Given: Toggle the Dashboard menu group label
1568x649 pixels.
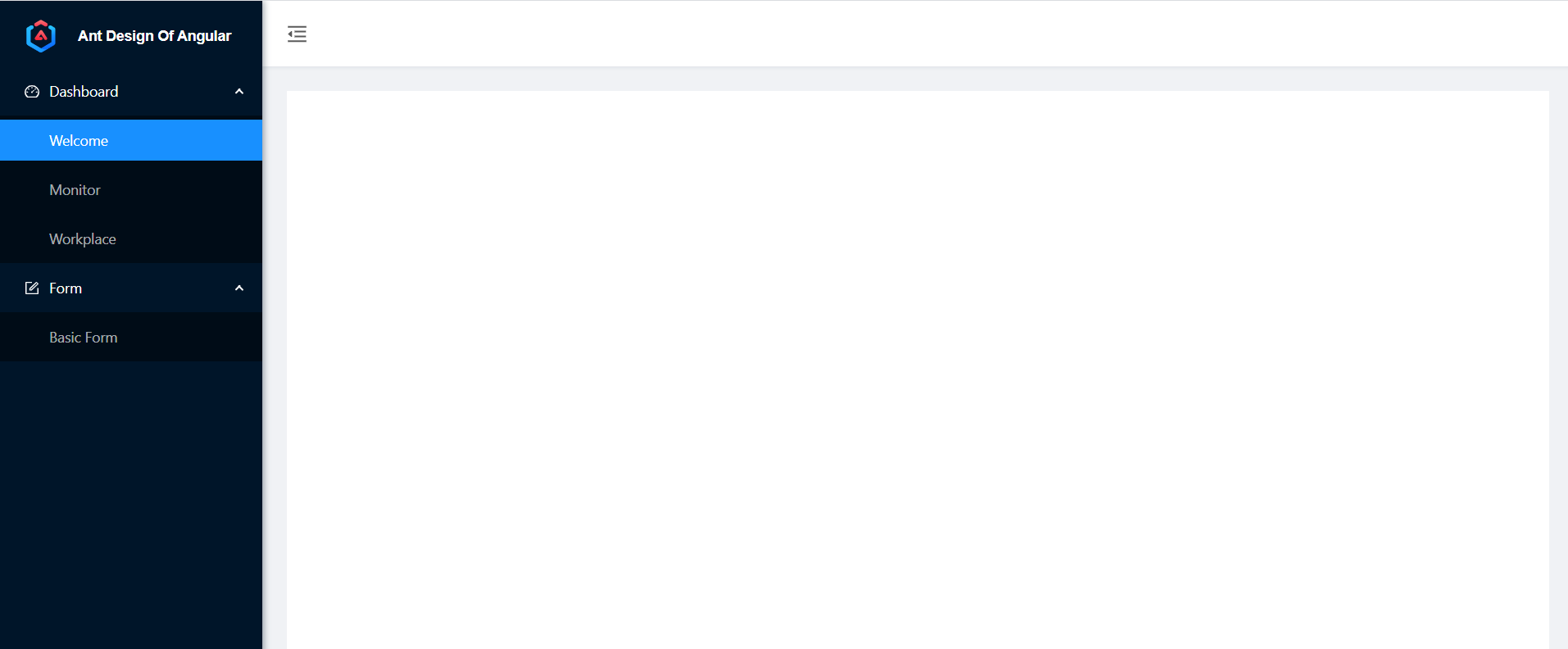Looking at the screenshot, I should click(x=84, y=92).
